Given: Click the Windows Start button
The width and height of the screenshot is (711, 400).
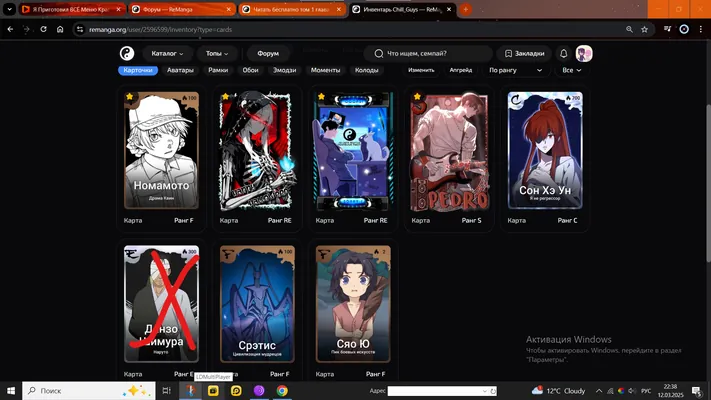Looking at the screenshot, I should coord(11,390).
